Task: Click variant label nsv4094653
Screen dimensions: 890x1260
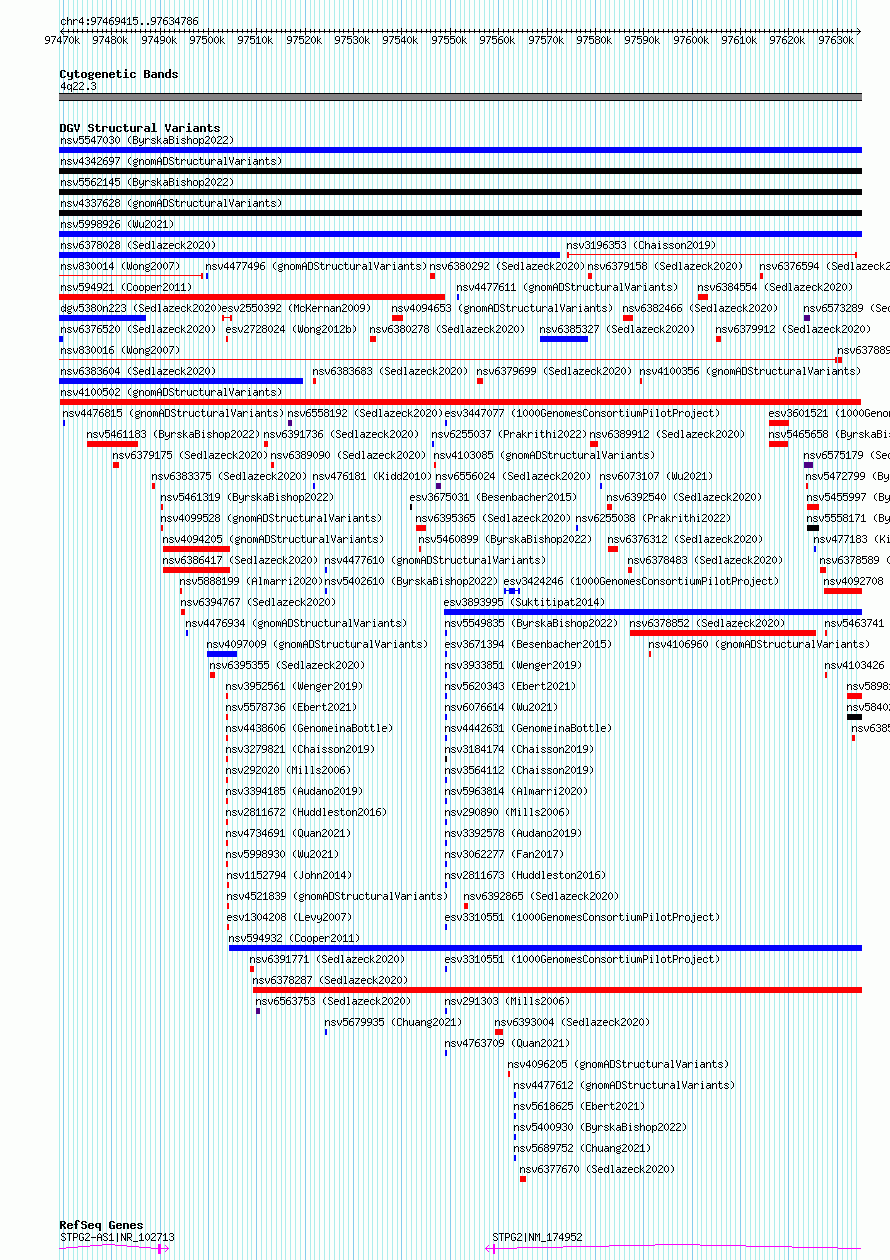Action: 502,308
